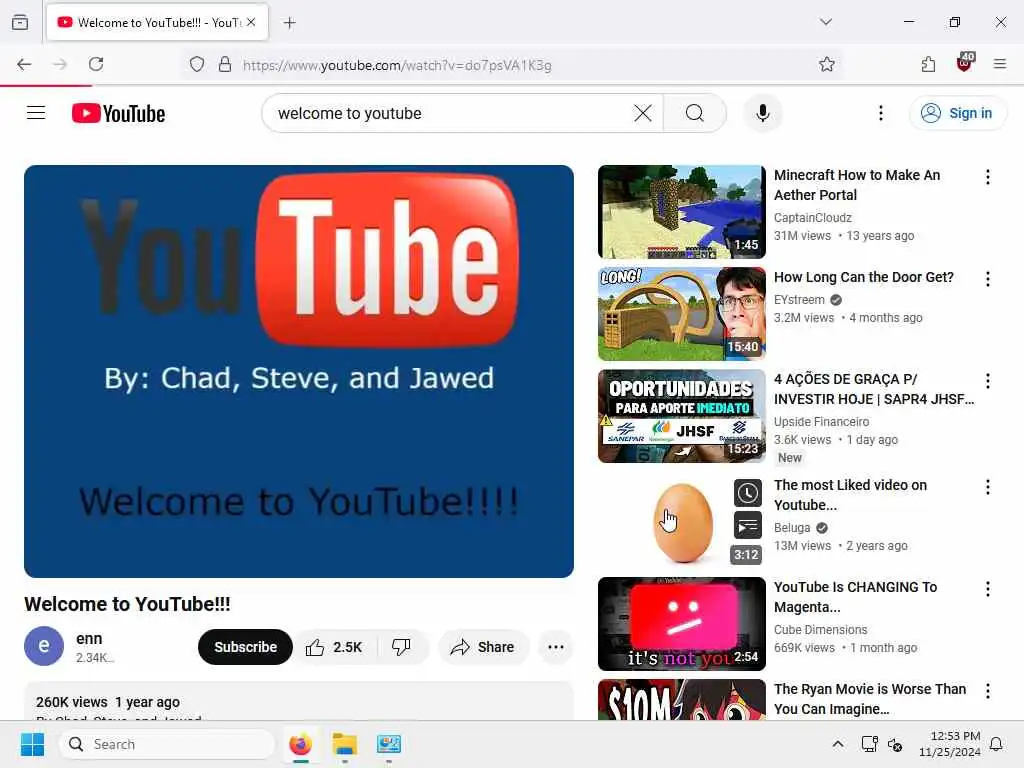Open options for How Long Can the Door Get

click(x=987, y=279)
